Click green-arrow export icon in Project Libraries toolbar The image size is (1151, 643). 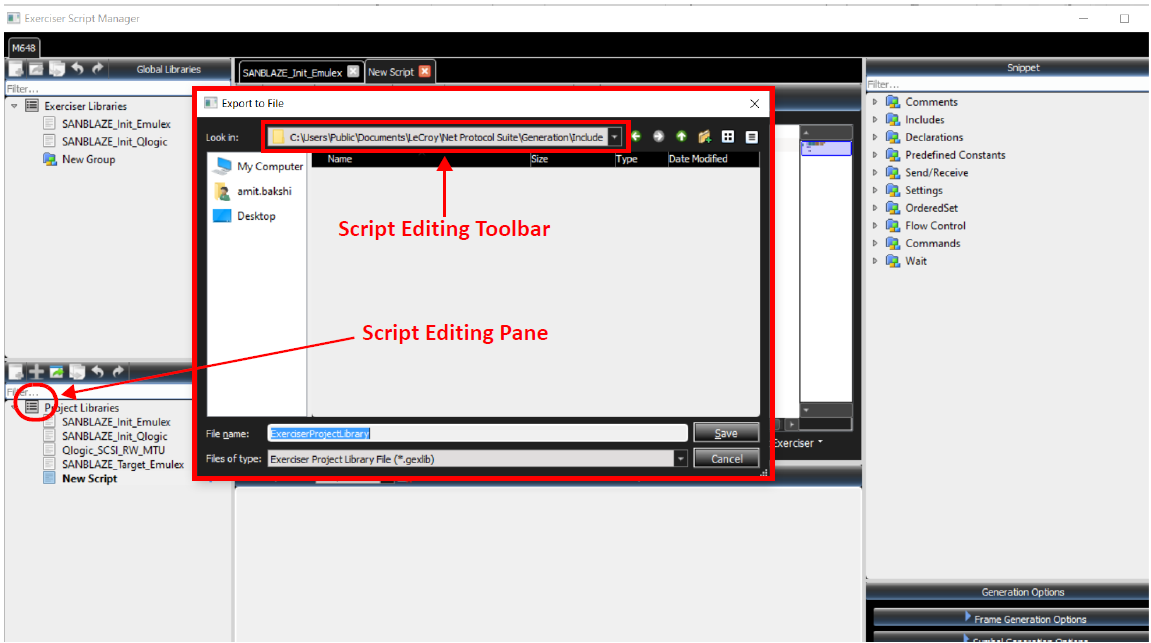[57, 372]
